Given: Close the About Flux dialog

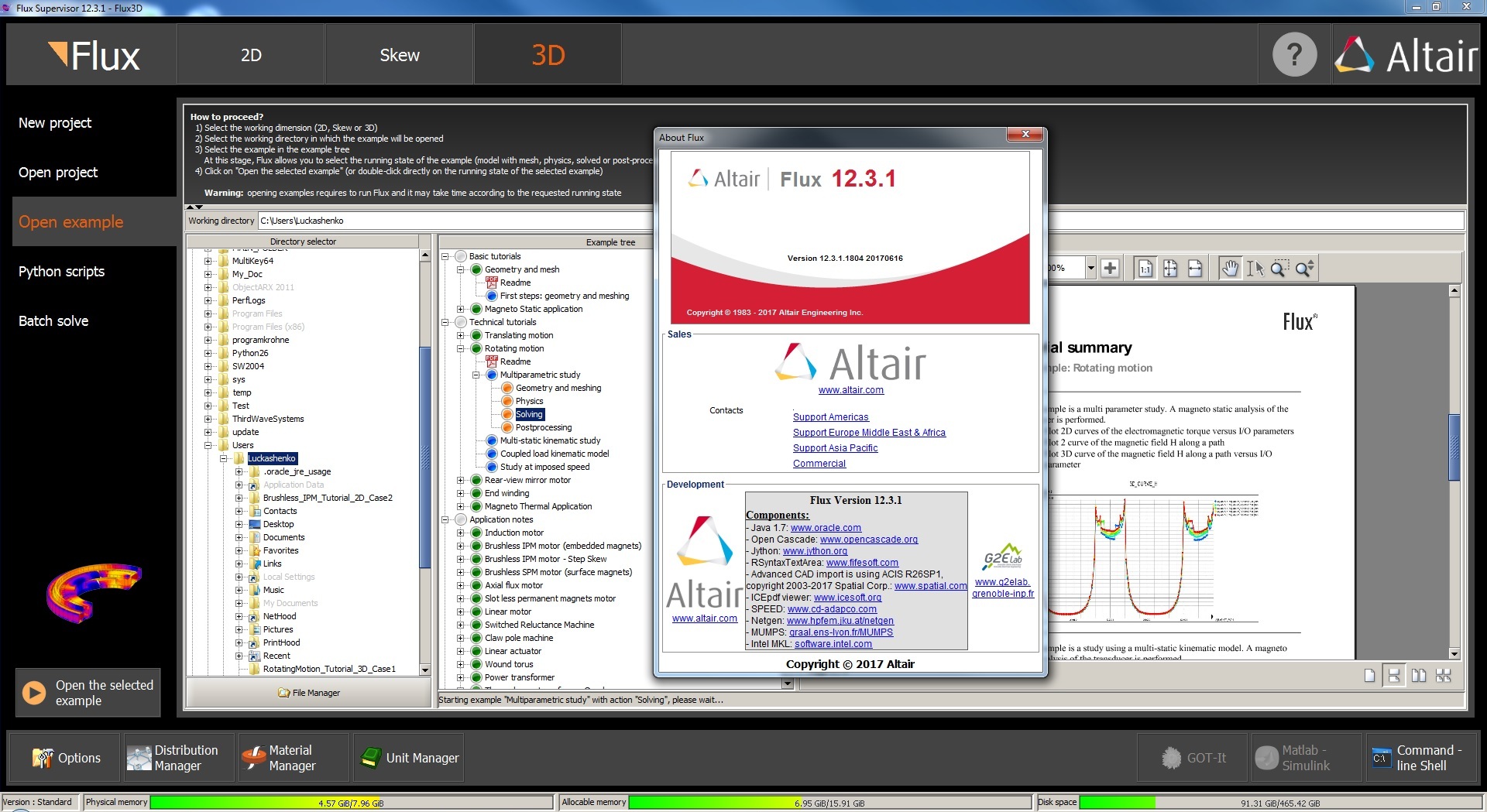Looking at the screenshot, I should (1025, 135).
